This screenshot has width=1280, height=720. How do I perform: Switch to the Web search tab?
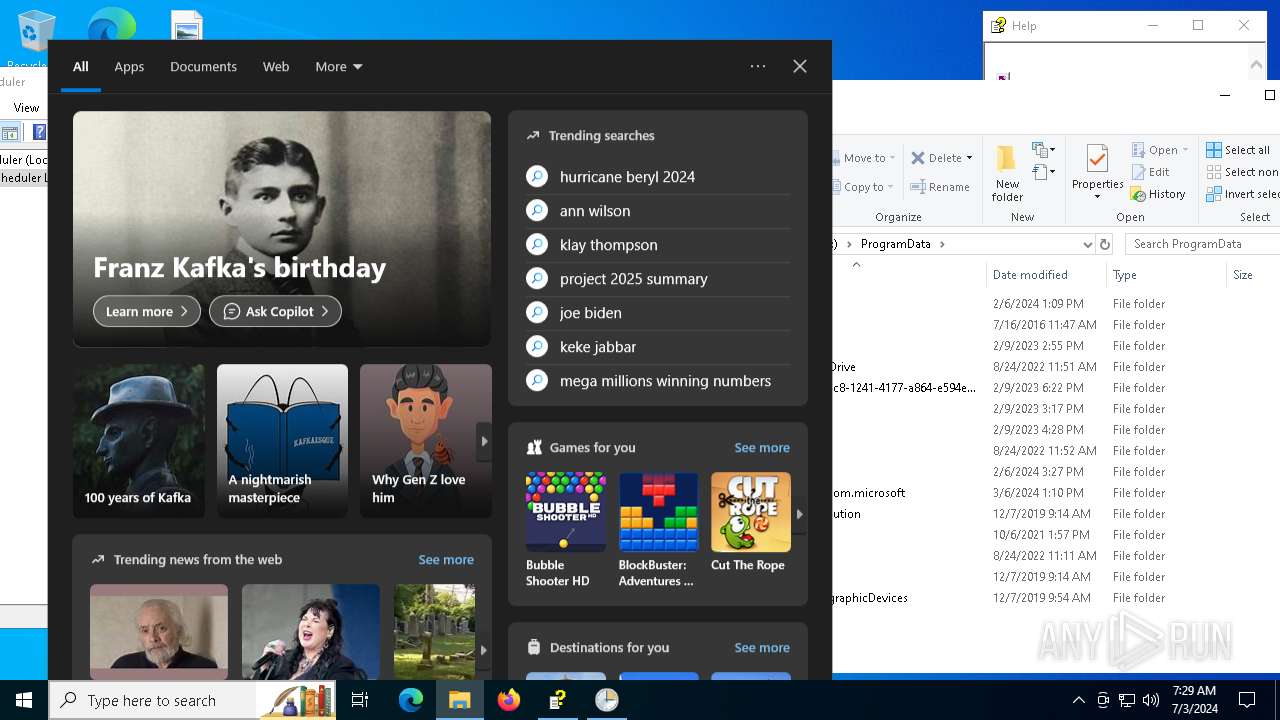[276, 66]
